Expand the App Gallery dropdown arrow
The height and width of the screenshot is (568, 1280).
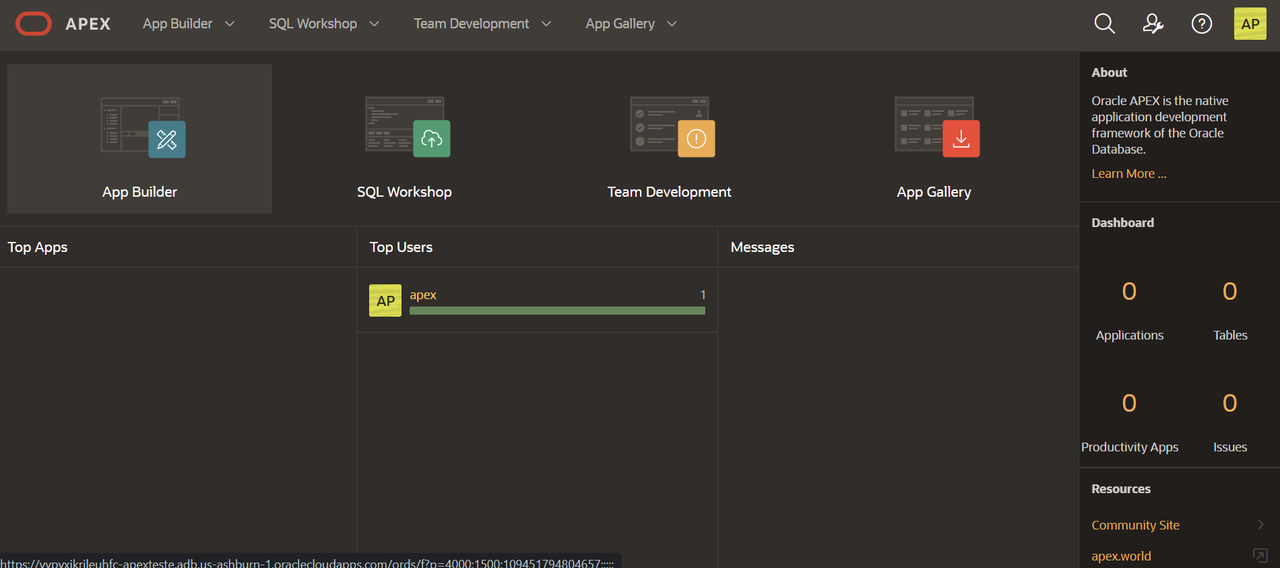click(x=671, y=24)
